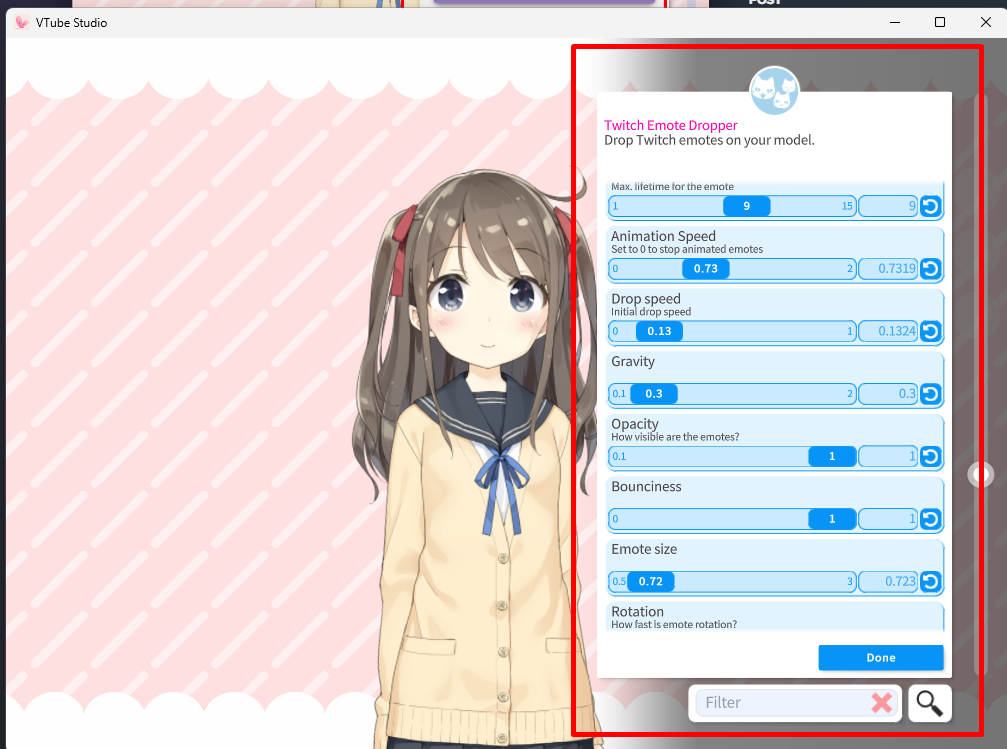The height and width of the screenshot is (749, 1007).
Task: Reset the Max lifetime slider value
Action: pos(930,206)
